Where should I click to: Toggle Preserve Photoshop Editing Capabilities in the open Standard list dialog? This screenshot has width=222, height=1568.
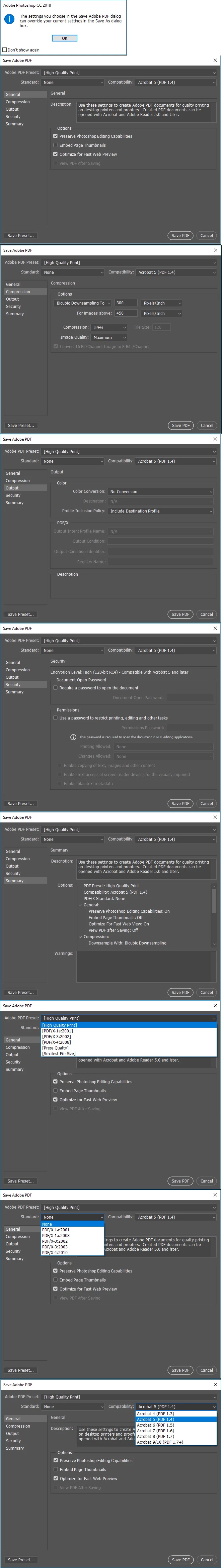56,1271
